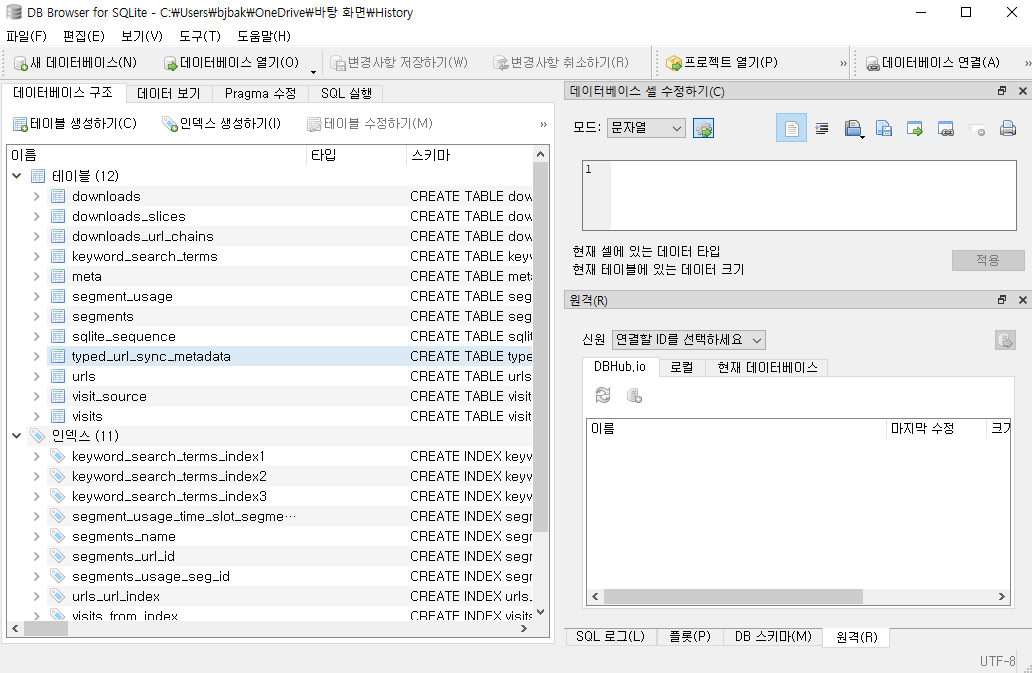Click the downloads table icon
Screen dimensions: 1032x673
tap(58, 196)
